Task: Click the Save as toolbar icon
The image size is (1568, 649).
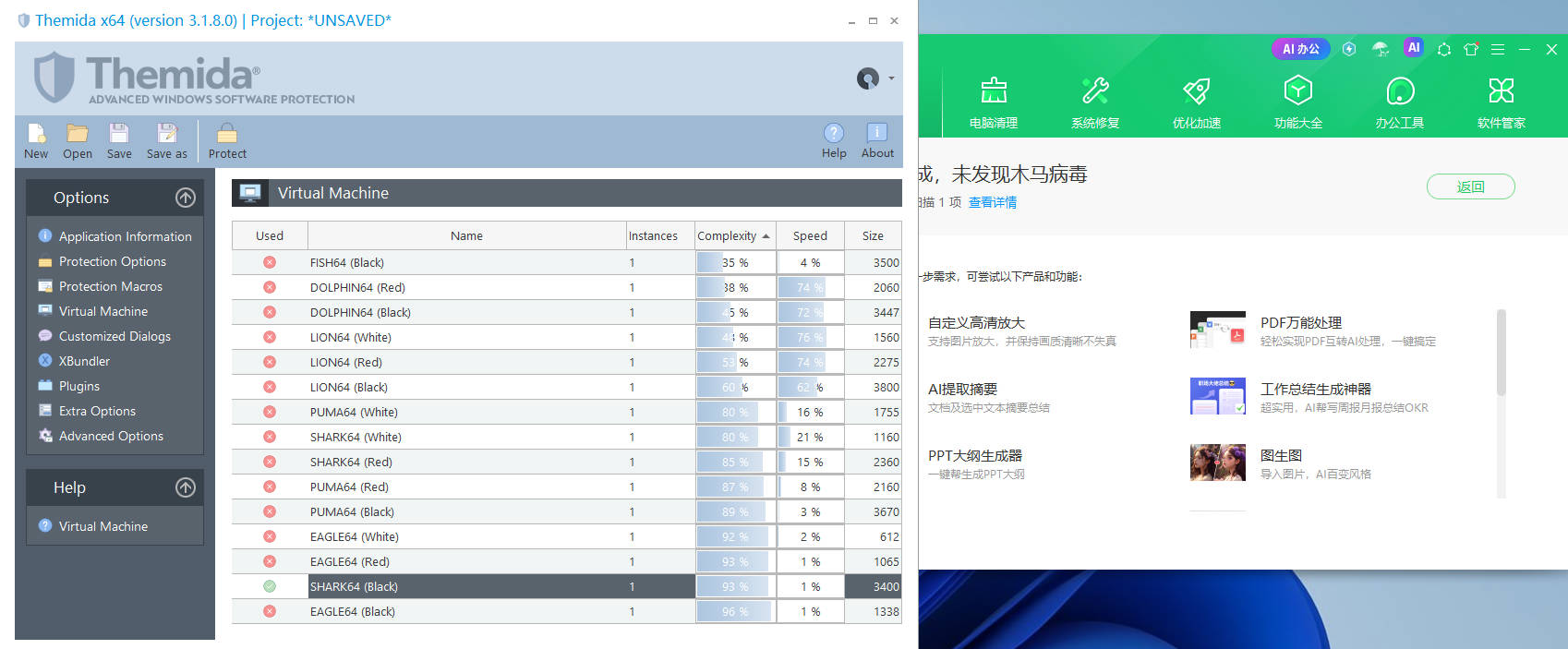Action: point(166,133)
